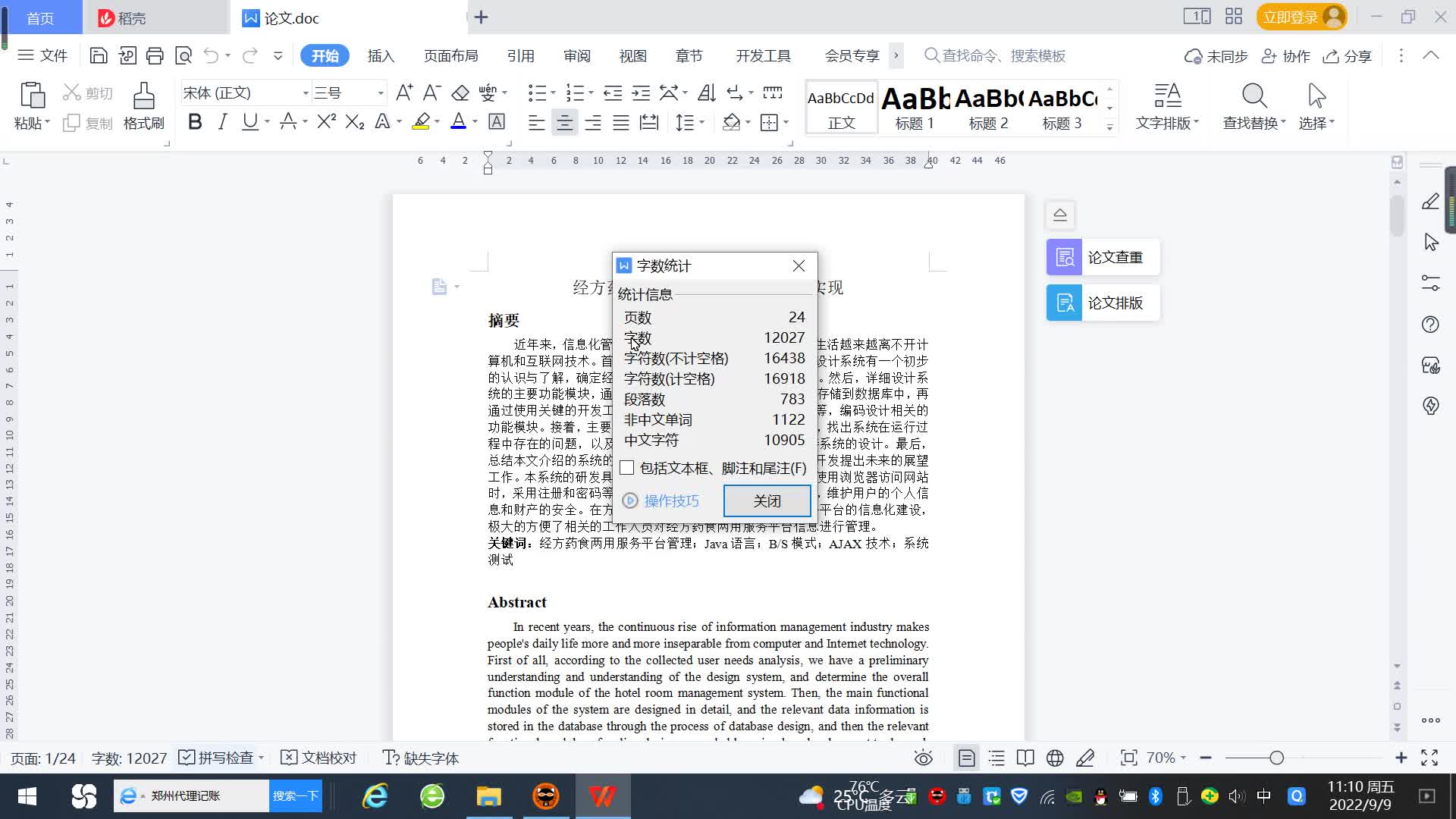Open the font name dropdown
1456x819 pixels.
306,93
